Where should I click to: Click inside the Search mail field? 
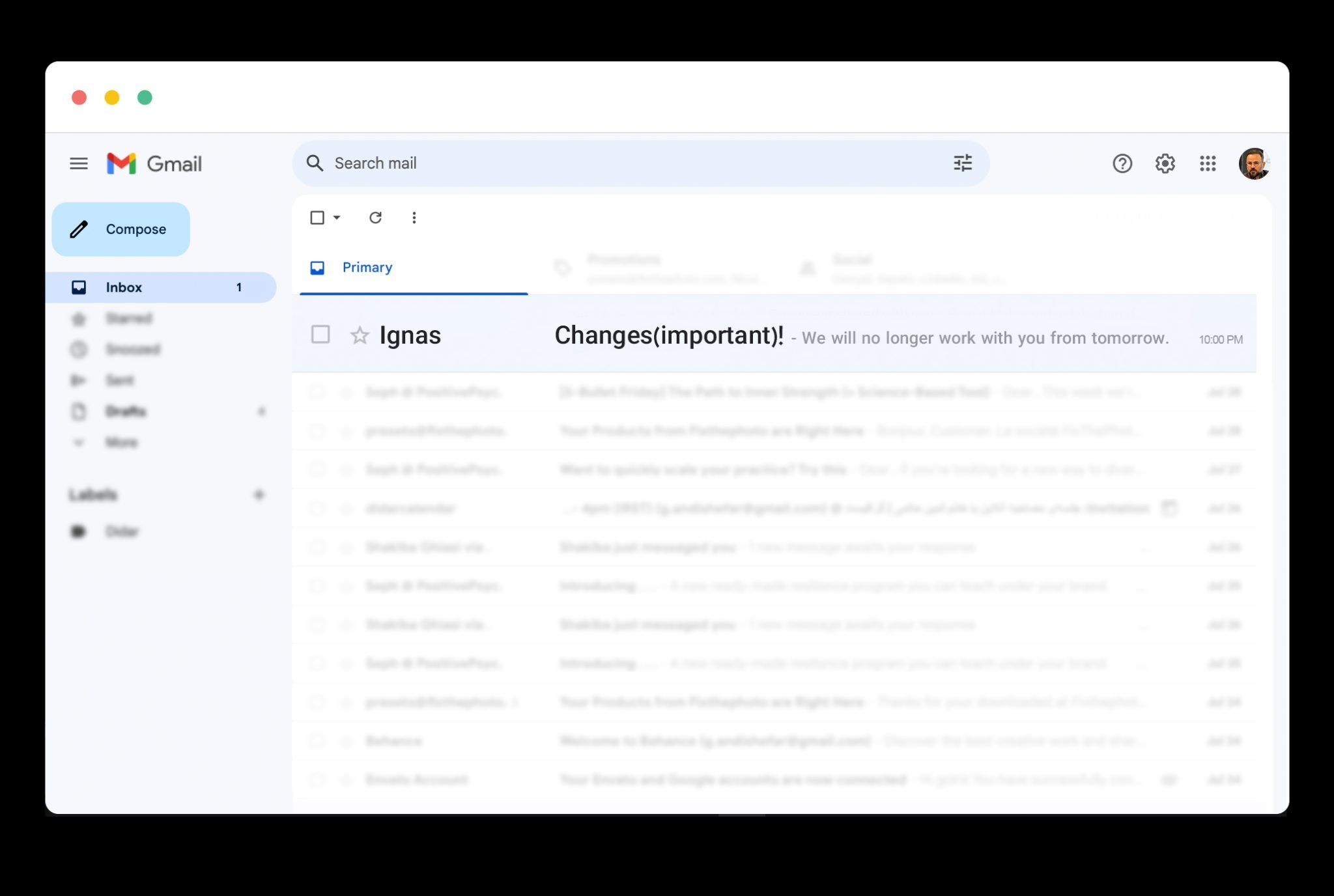click(641, 163)
